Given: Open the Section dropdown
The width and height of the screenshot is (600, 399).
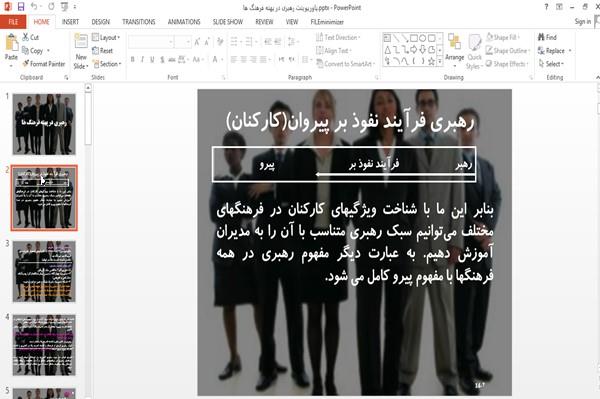Looking at the screenshot, I should click(107, 64).
